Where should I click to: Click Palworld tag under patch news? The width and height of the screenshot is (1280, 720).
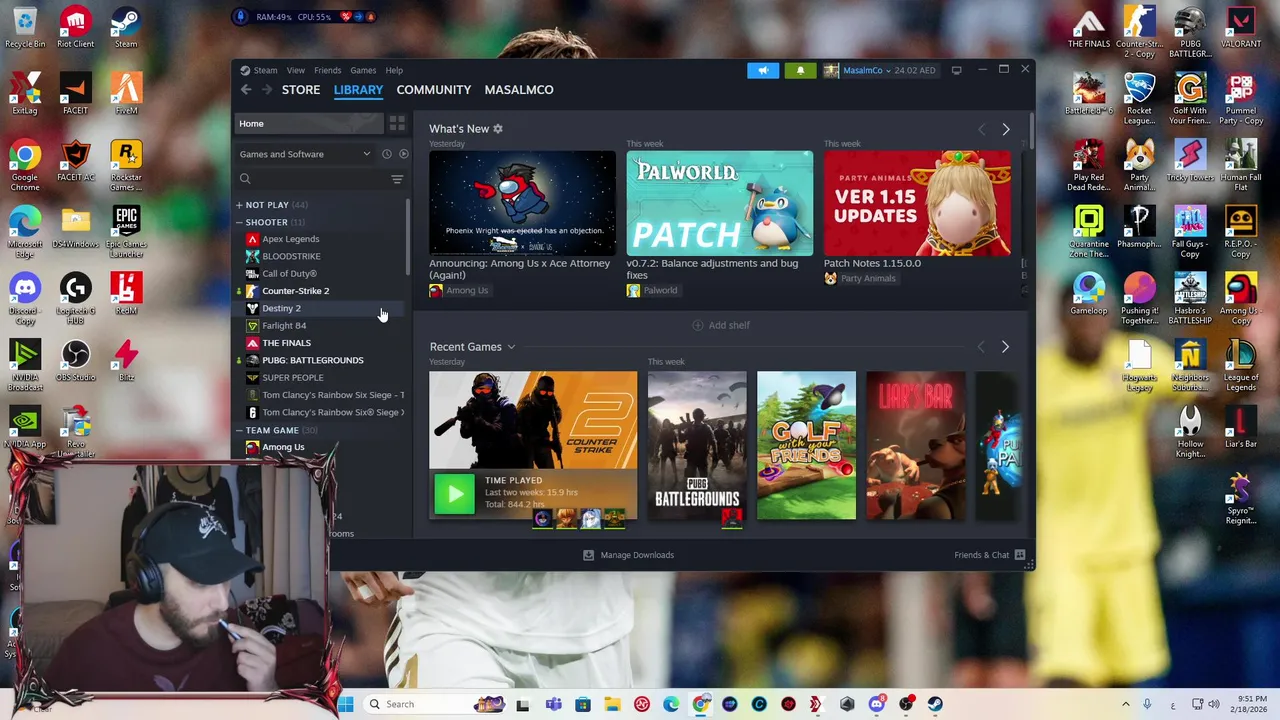[652, 290]
